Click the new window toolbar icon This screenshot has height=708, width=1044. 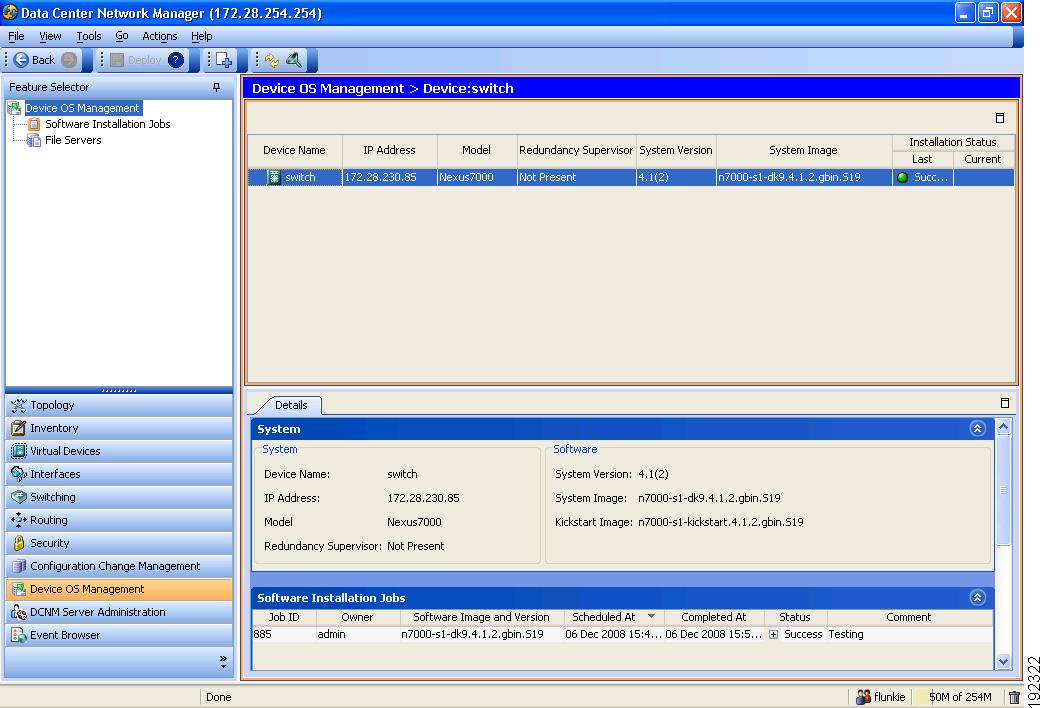pos(221,59)
